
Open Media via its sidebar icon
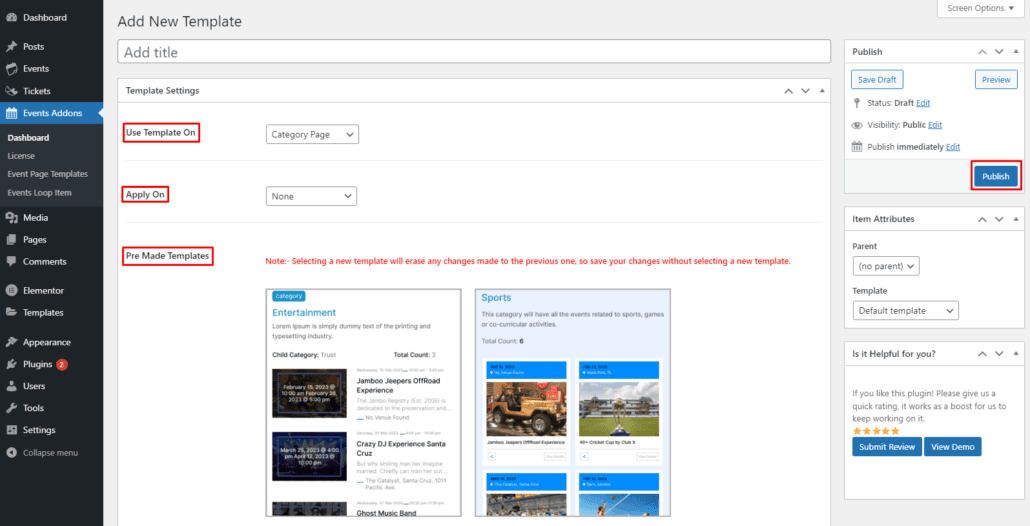(x=11, y=218)
